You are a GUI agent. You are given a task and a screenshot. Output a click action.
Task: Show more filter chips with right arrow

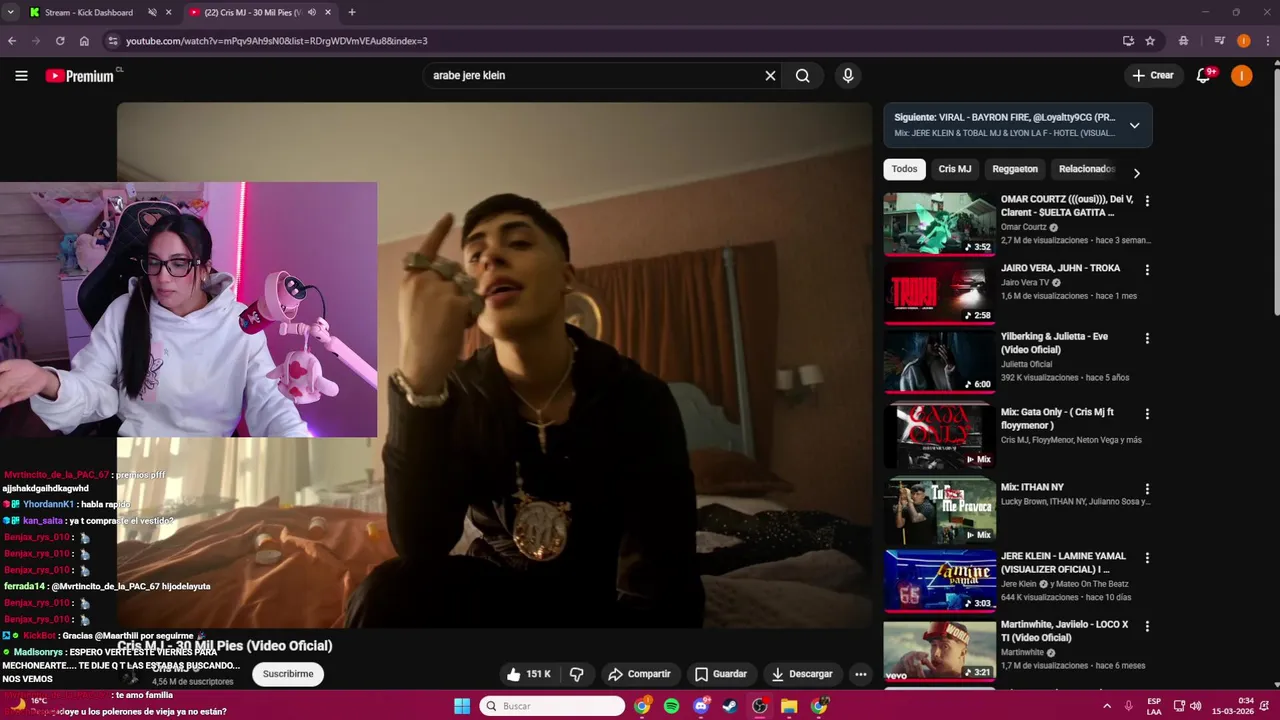[x=1136, y=173]
